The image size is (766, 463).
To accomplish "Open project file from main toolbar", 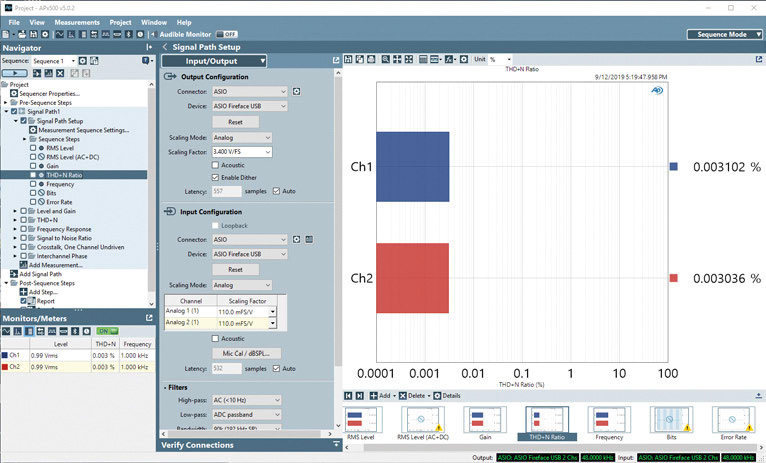I will coord(22,34).
